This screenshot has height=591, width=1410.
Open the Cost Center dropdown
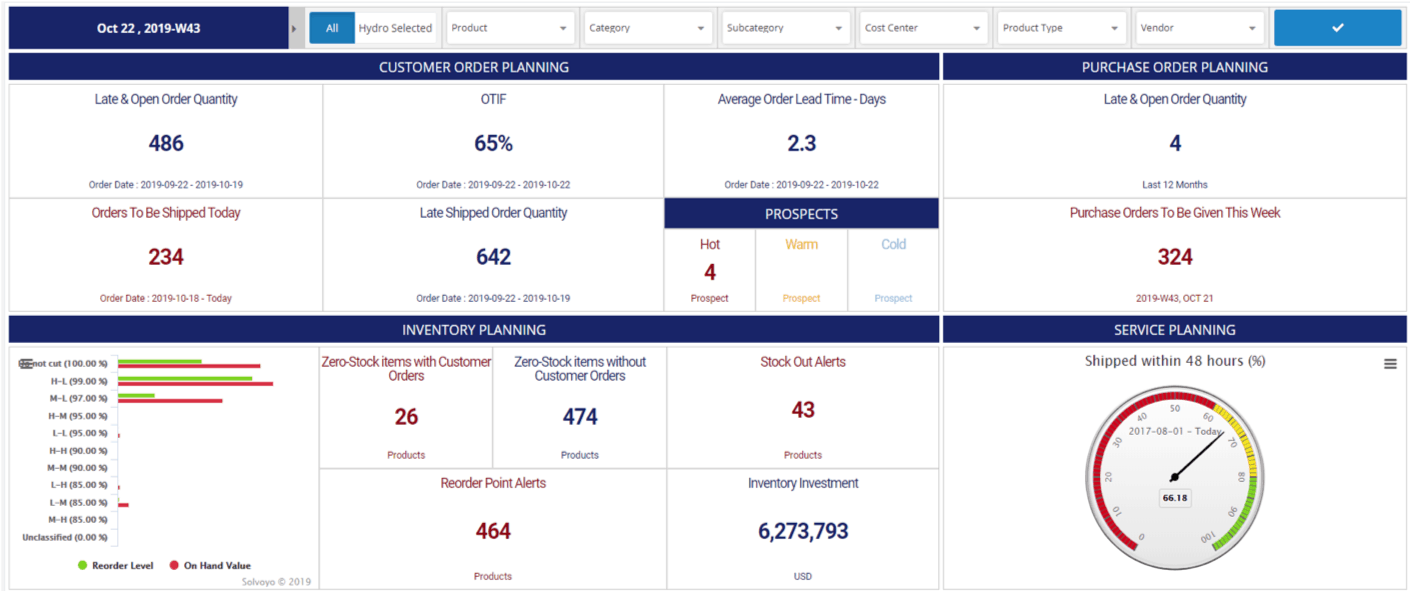(922, 27)
